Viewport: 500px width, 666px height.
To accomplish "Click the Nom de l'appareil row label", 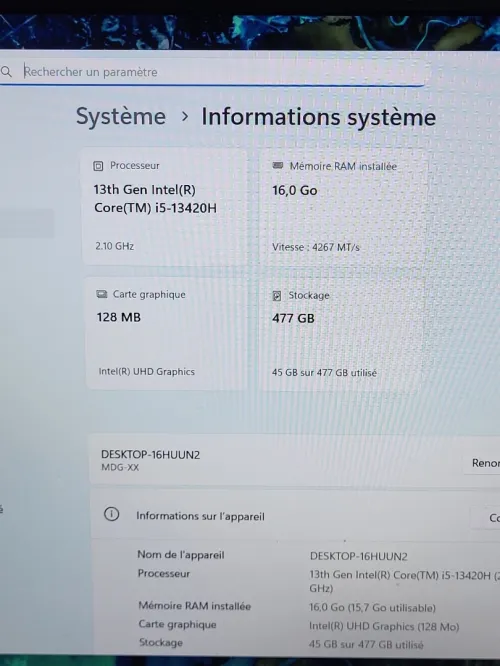I will (x=181, y=555).
